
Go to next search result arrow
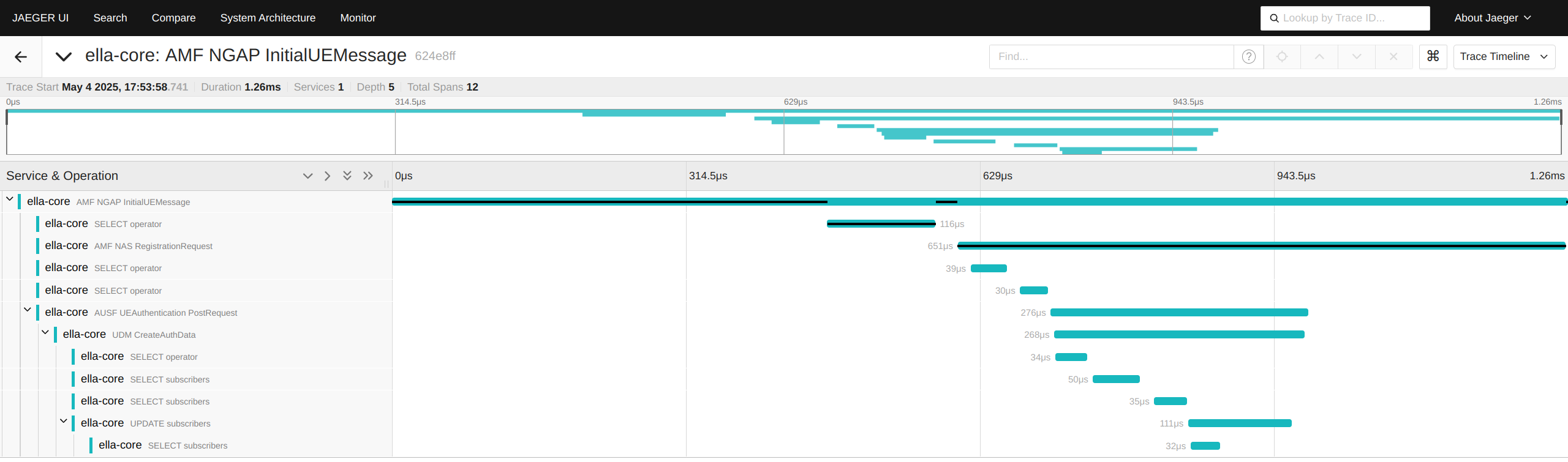pos(1357,57)
